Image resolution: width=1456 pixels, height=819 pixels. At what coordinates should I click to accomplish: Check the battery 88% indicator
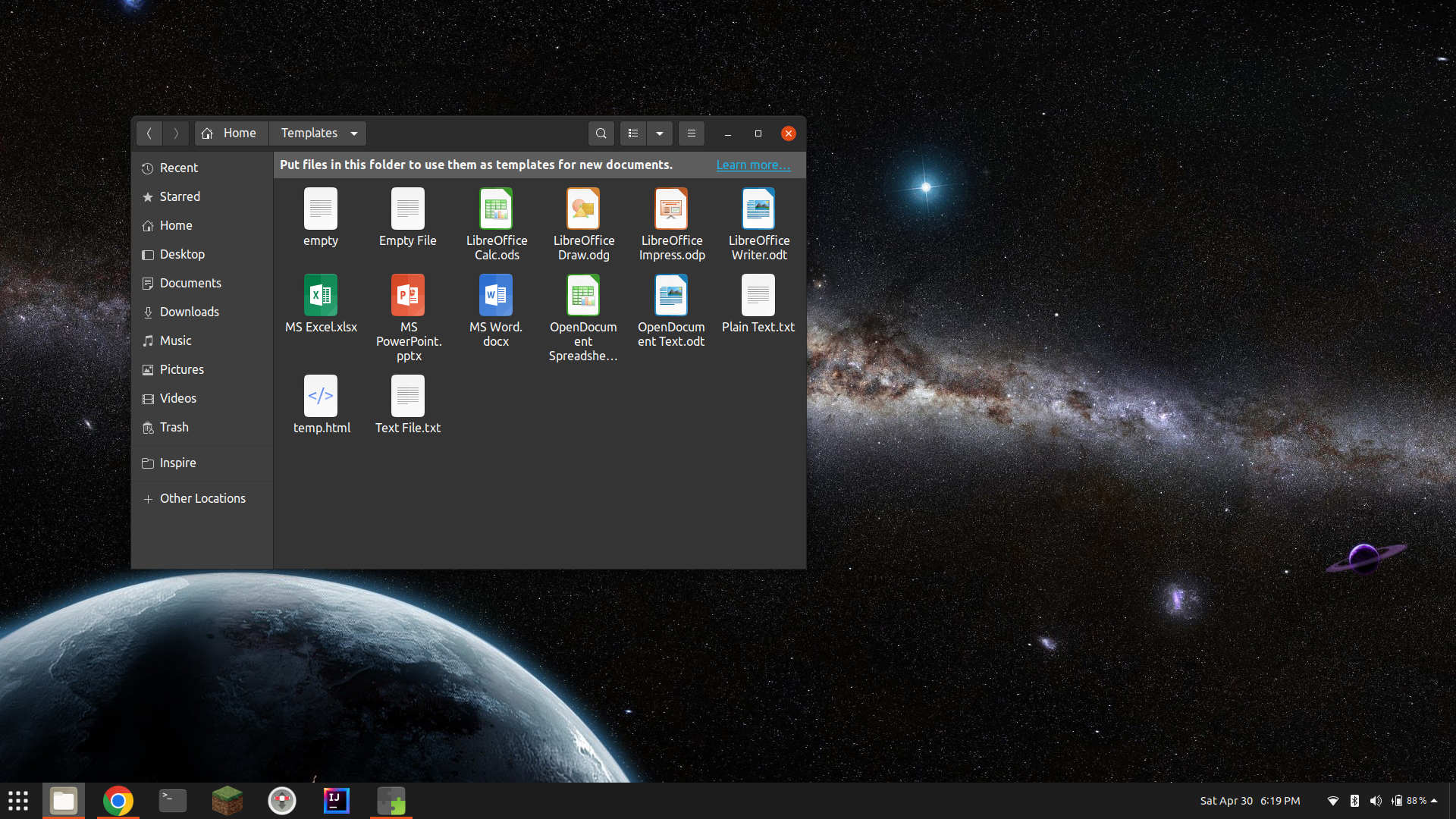1409,801
